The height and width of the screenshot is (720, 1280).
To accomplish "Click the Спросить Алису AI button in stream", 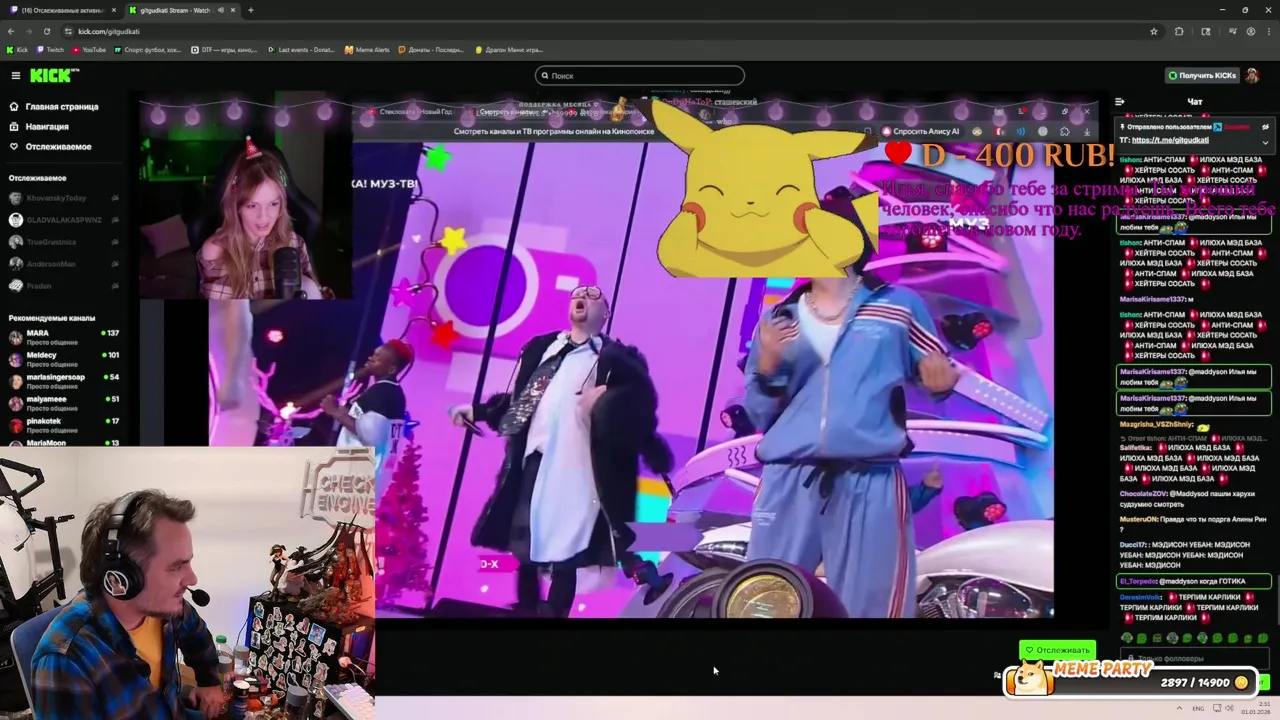I will (920, 131).
